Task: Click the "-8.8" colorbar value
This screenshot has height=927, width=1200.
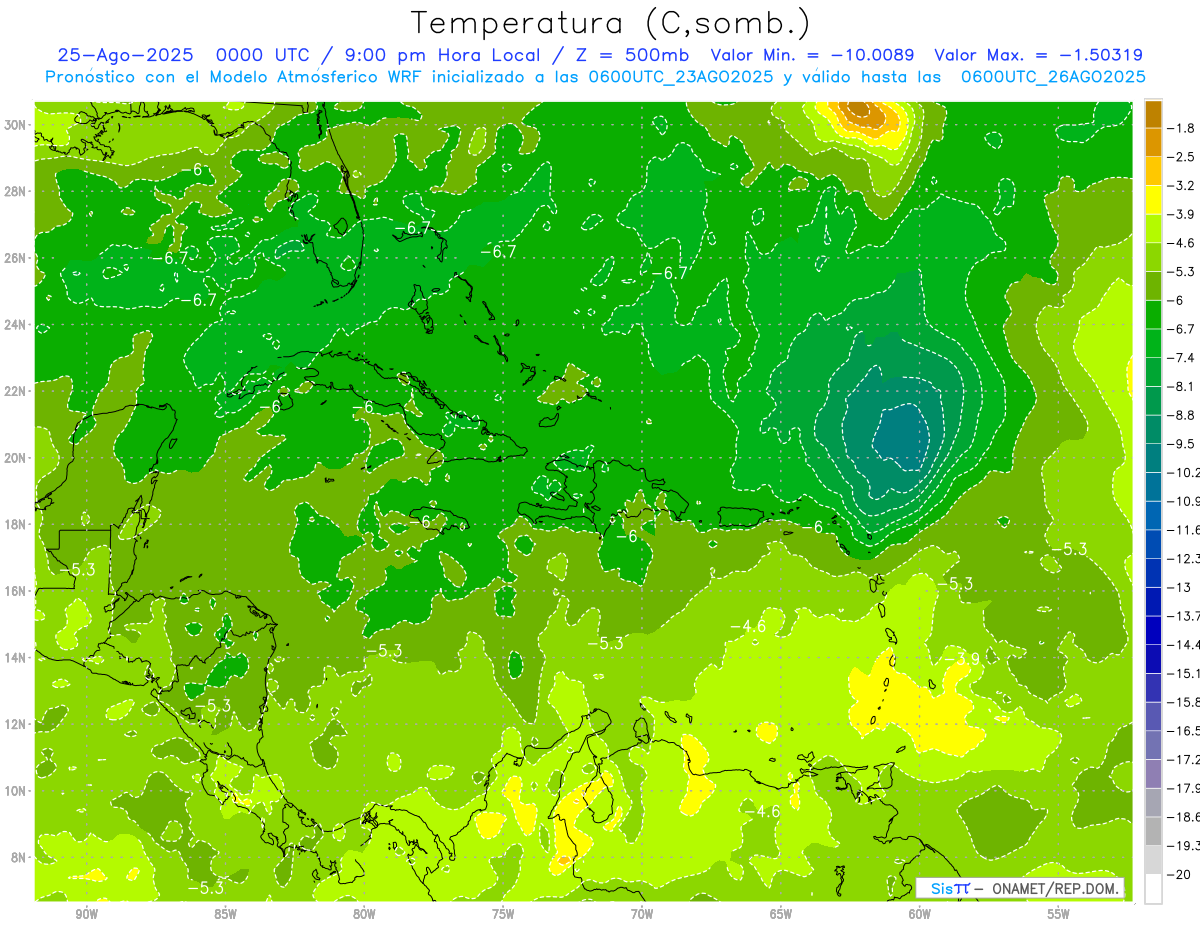Action: (x=1183, y=415)
